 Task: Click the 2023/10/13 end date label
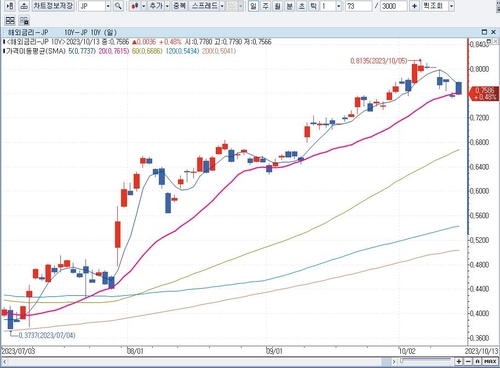[481, 351]
